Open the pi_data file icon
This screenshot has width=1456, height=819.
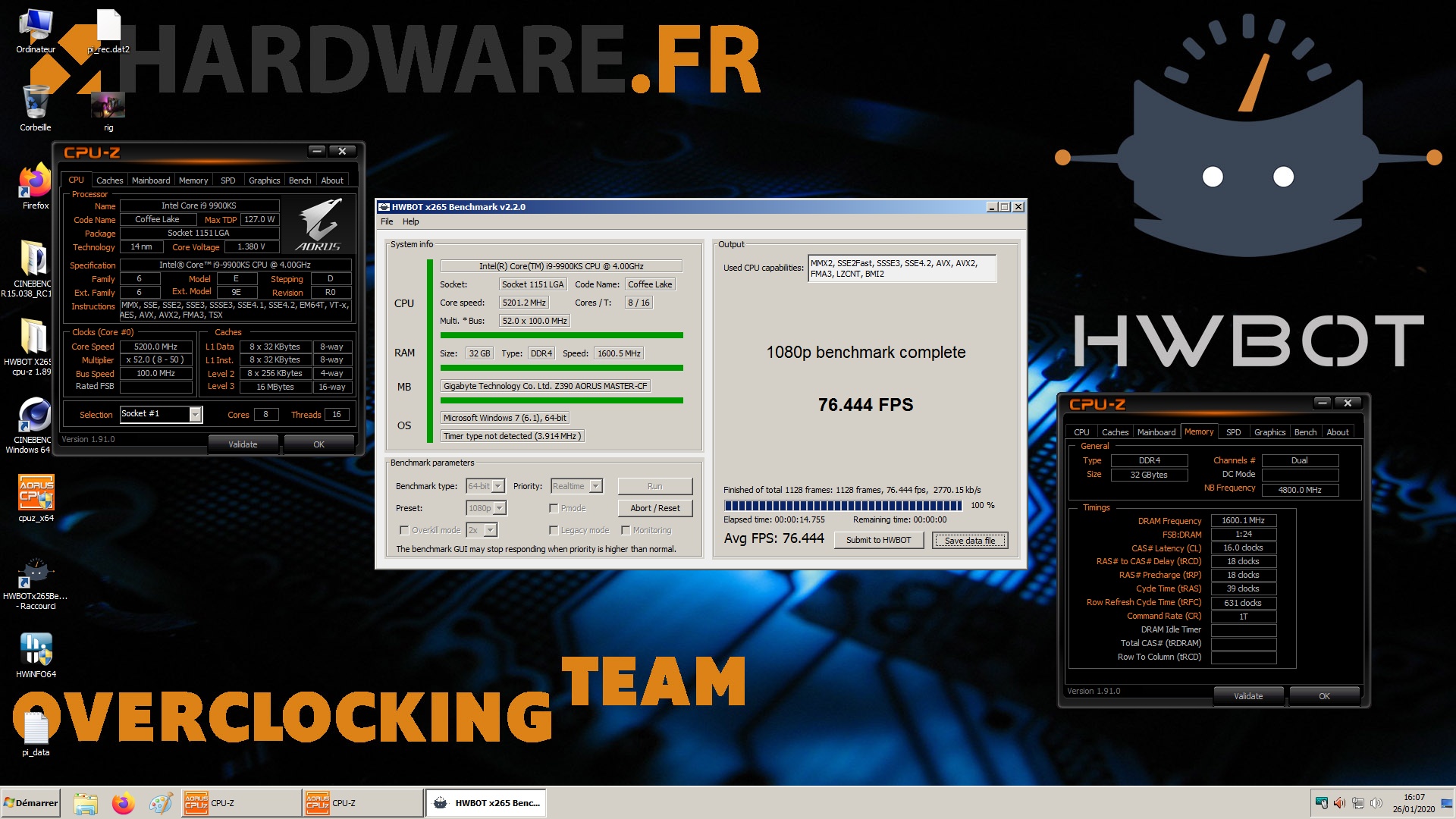point(36,733)
